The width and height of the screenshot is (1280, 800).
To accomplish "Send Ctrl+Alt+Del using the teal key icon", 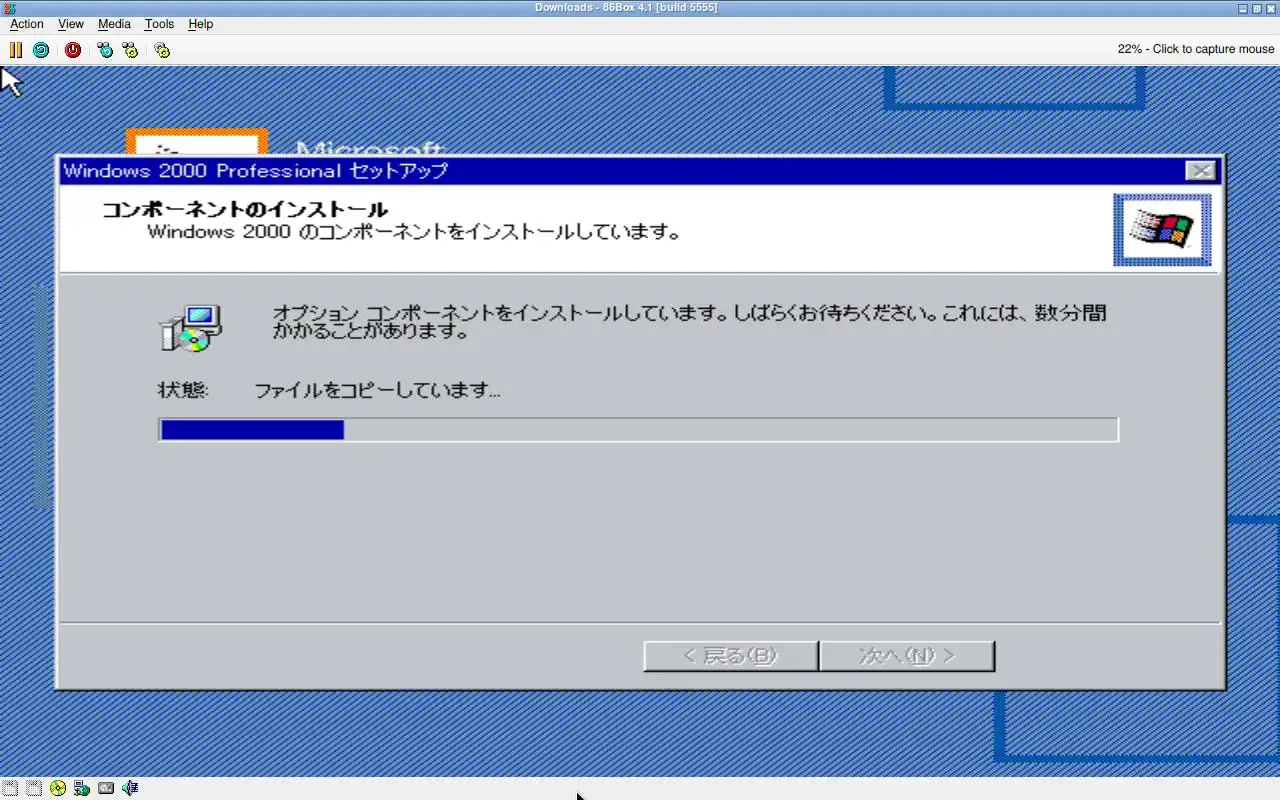I will [x=105, y=49].
